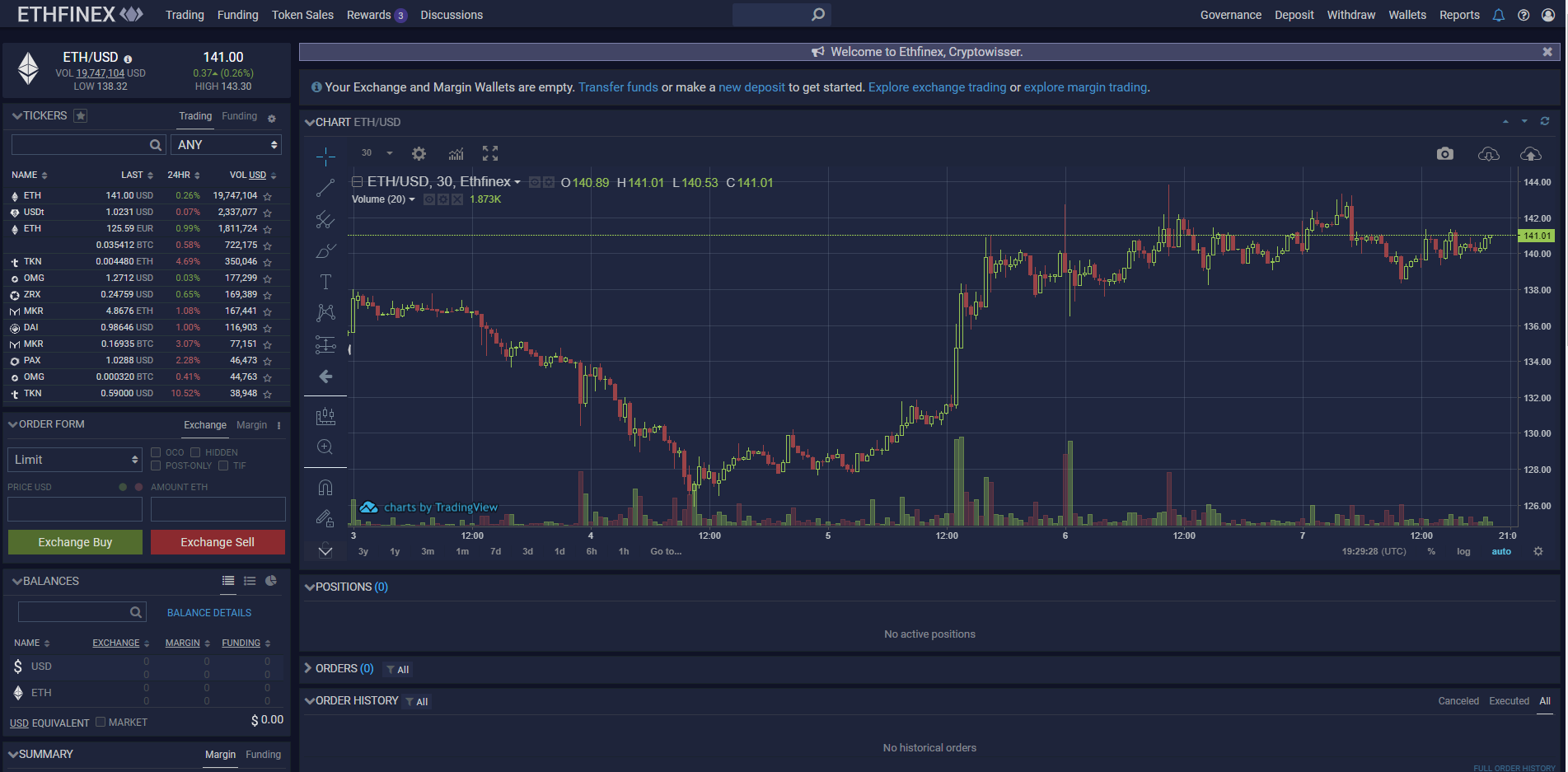Check the POST-ONLY option
This screenshot has width=1568, height=772.
click(156, 466)
